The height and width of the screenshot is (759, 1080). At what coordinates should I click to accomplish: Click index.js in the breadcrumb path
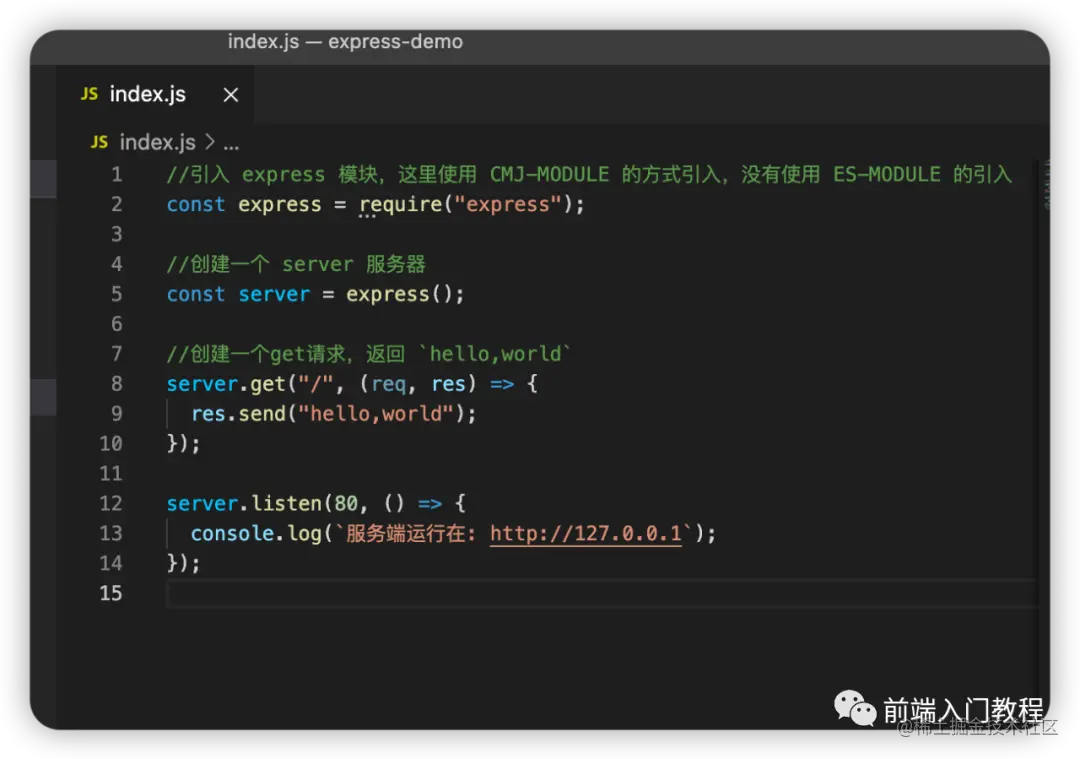pos(158,143)
